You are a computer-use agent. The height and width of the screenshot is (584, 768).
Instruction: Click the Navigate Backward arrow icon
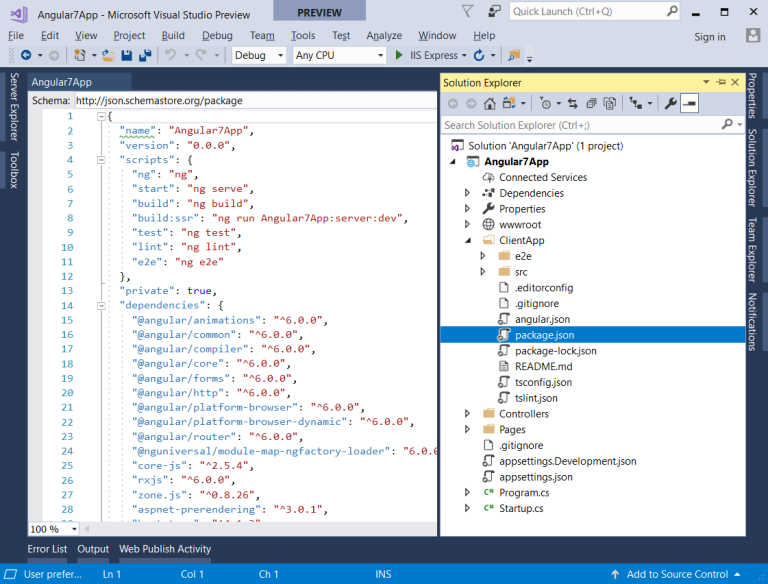(x=26, y=55)
